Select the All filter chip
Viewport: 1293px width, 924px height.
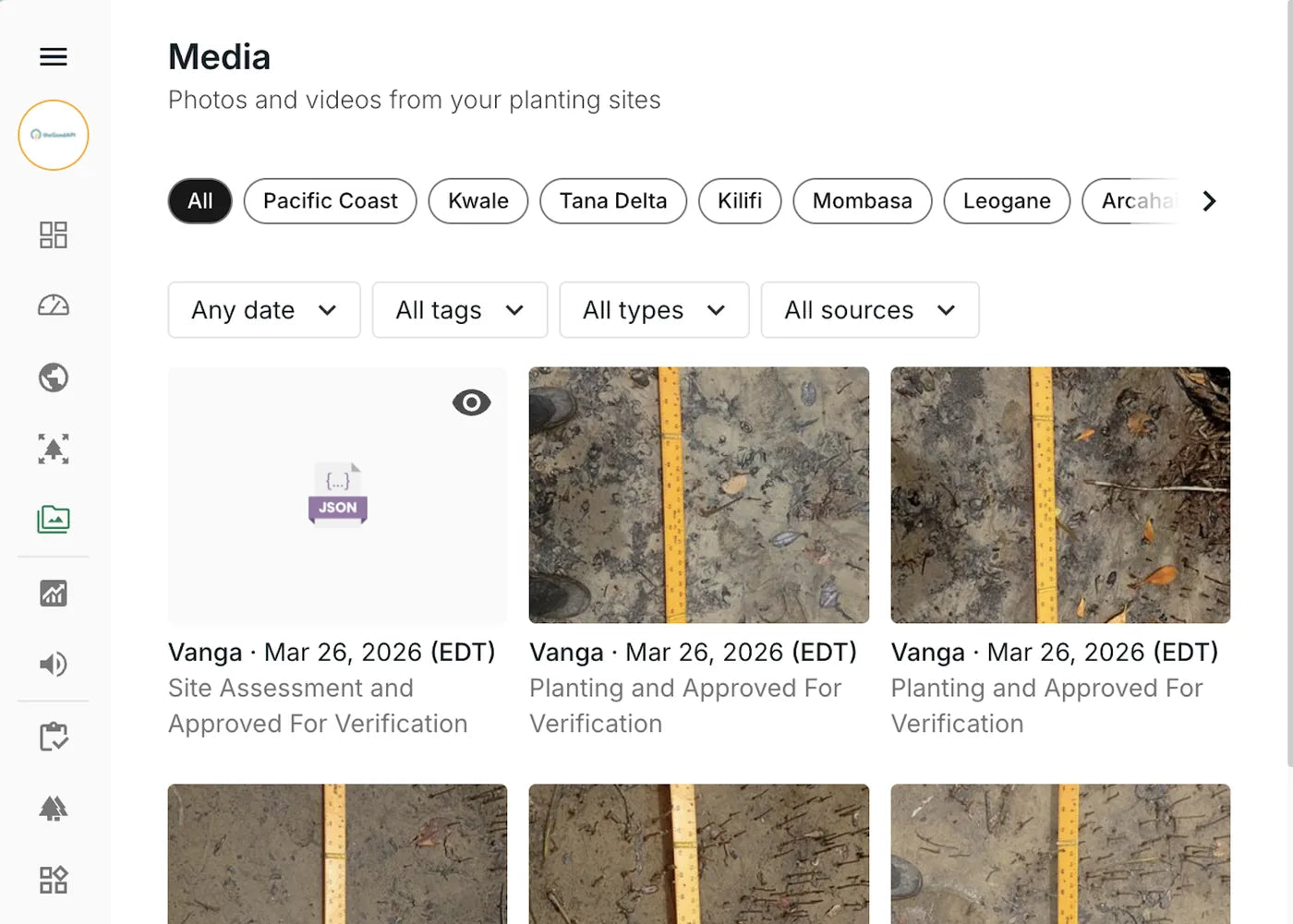point(200,201)
